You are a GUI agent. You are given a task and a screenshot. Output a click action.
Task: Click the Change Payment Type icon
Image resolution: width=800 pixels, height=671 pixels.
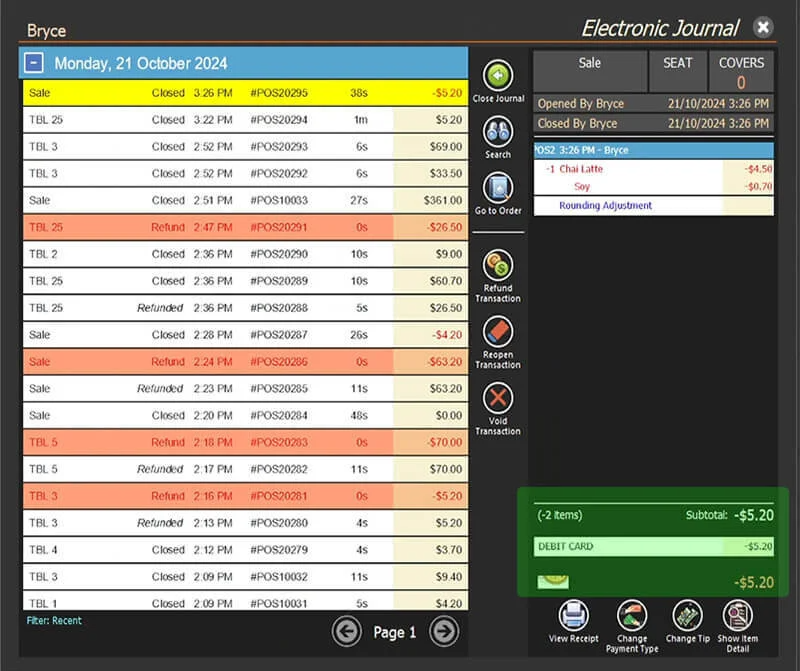point(632,615)
